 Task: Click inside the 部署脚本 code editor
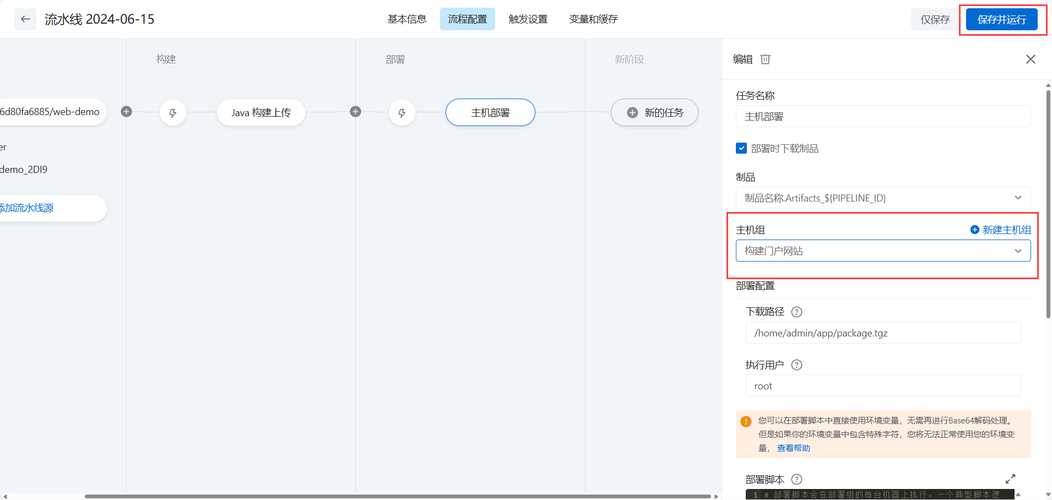pyautogui.click(x=880, y=495)
